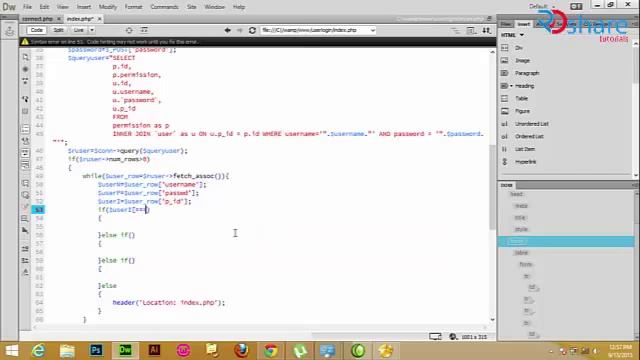Select line number 53 in gutter

coord(39,210)
